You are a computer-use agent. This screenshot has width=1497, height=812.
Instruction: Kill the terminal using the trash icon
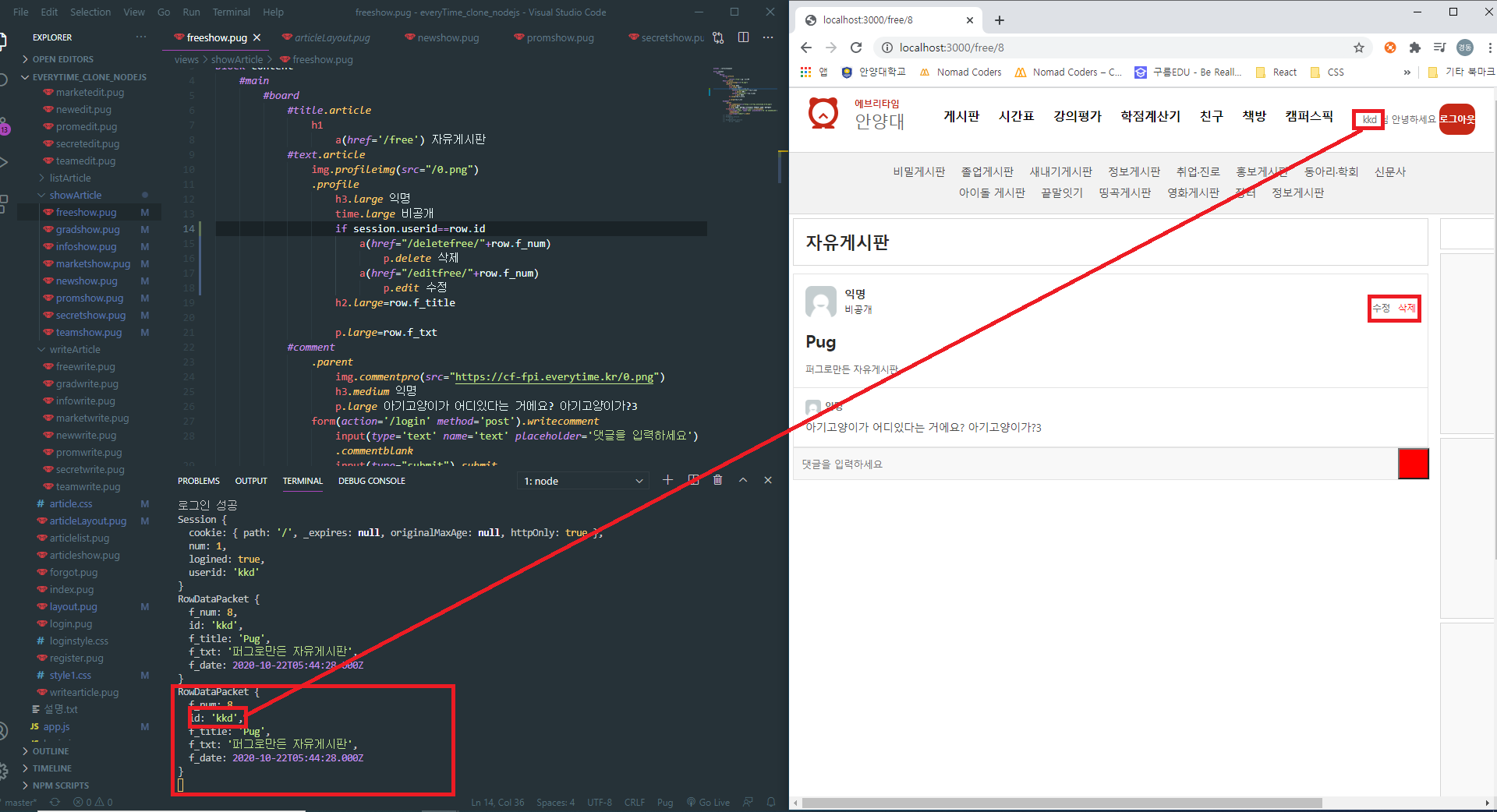coord(717,480)
